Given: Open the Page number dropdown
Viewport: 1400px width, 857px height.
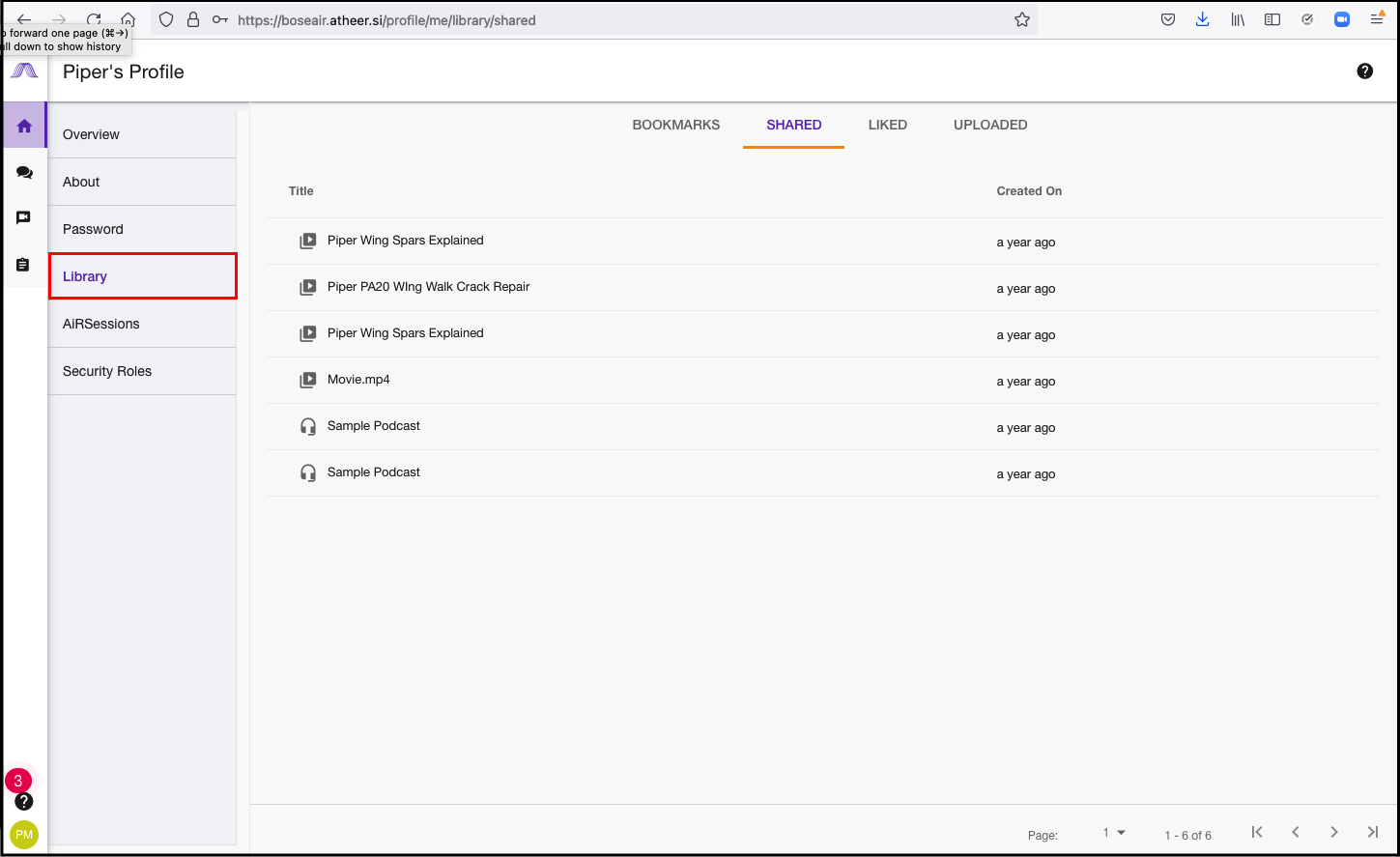Looking at the screenshot, I should [x=1114, y=833].
